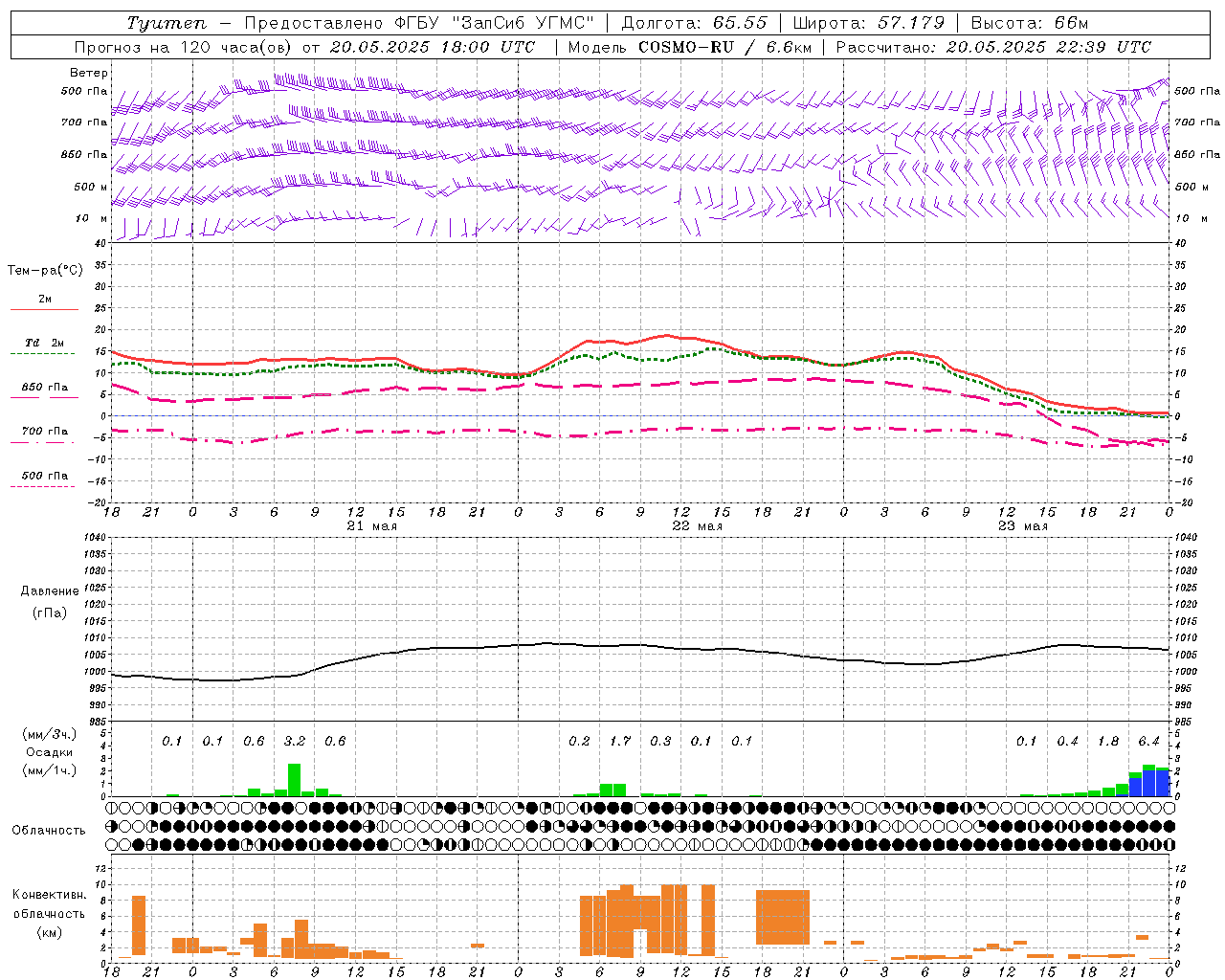The width and height of the screenshot is (1225, 980).
Task: Click the "700 гПа" entry in temperature legend
Action: coord(45,431)
